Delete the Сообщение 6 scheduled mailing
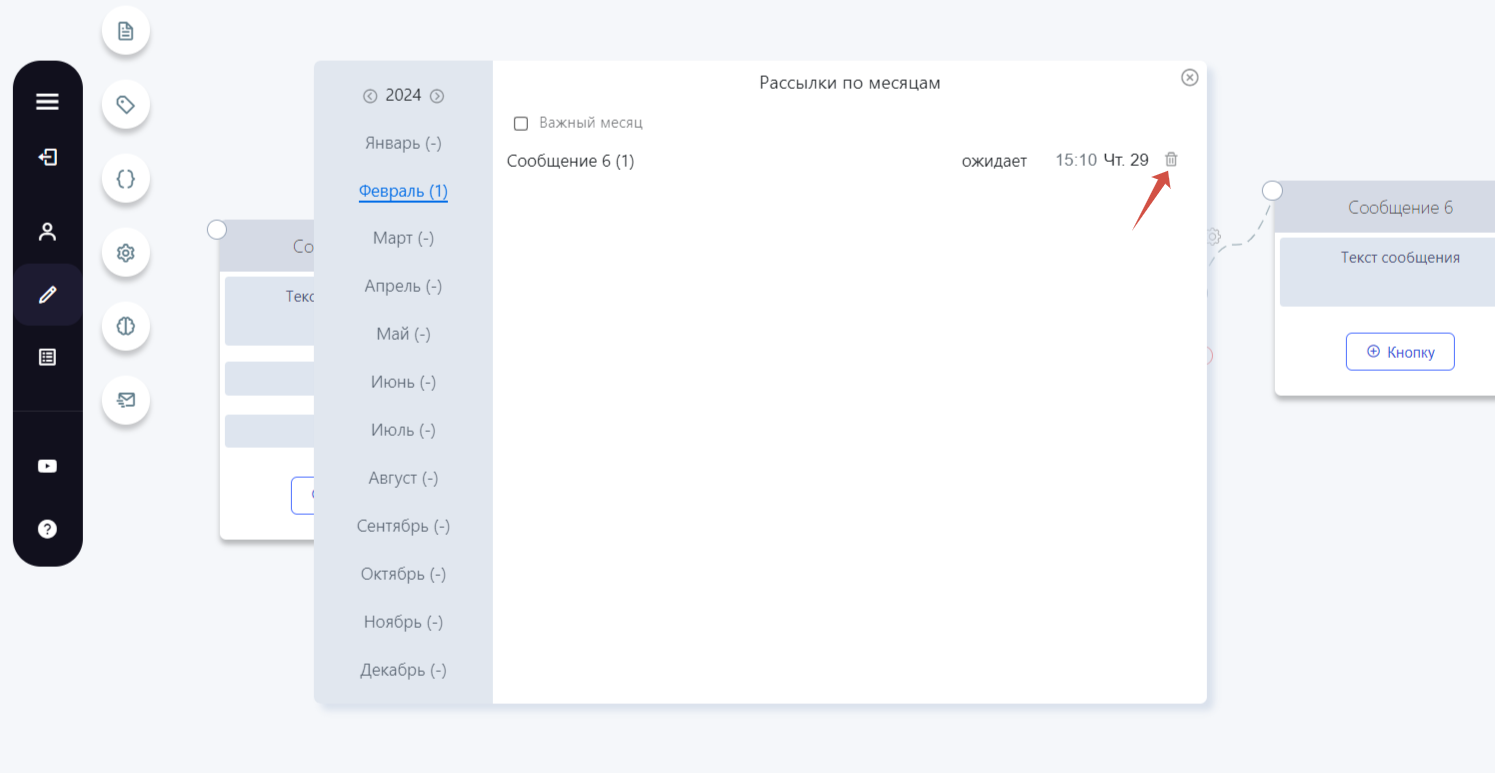This screenshot has height=773, width=1495. pyautogui.click(x=1171, y=160)
